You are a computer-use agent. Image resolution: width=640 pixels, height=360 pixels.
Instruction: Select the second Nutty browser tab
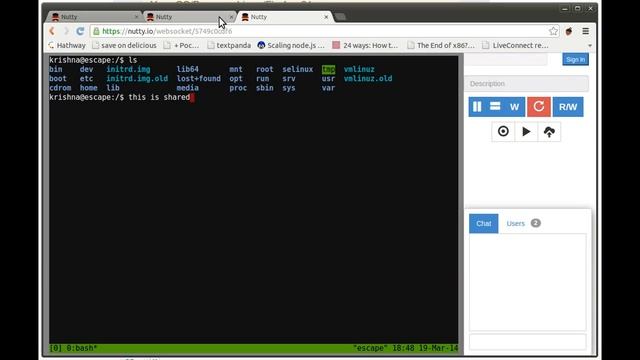tap(189, 17)
